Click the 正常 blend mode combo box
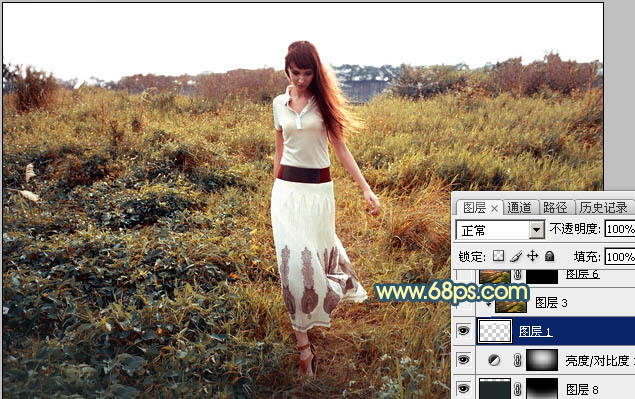The width and height of the screenshot is (635, 399). [x=500, y=230]
